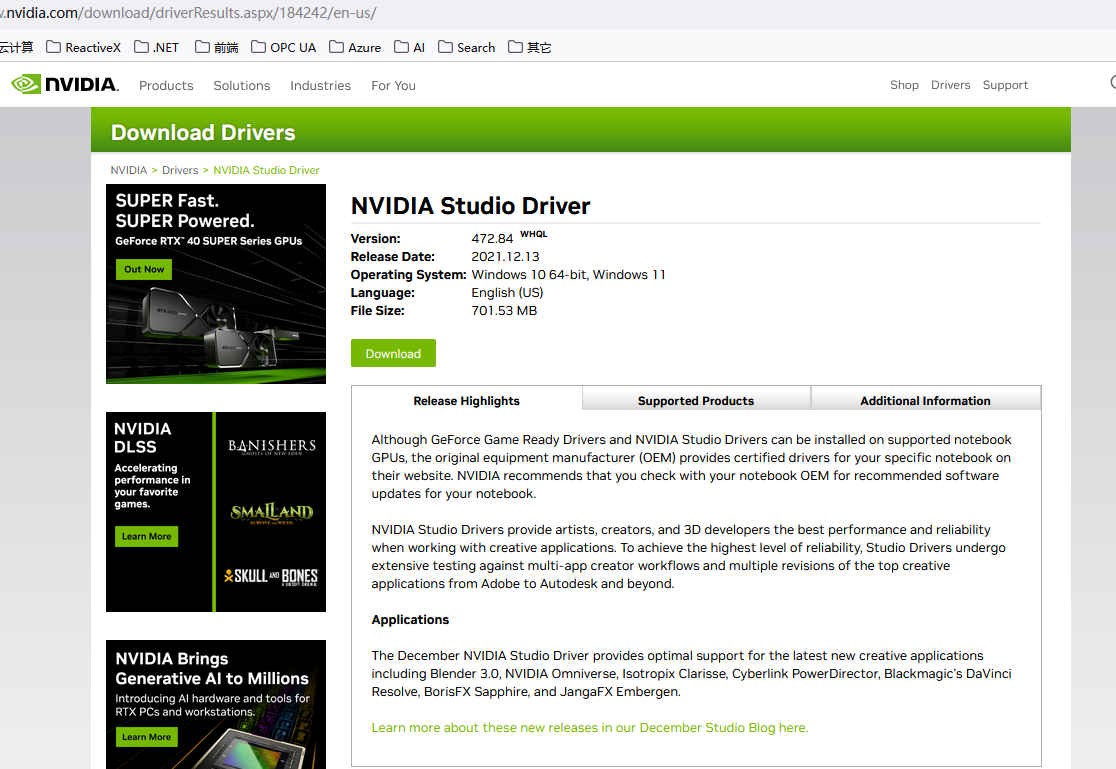Viewport: 1116px width, 769px height.
Task: Click Learn More on the Generative AI ad
Action: [146, 737]
